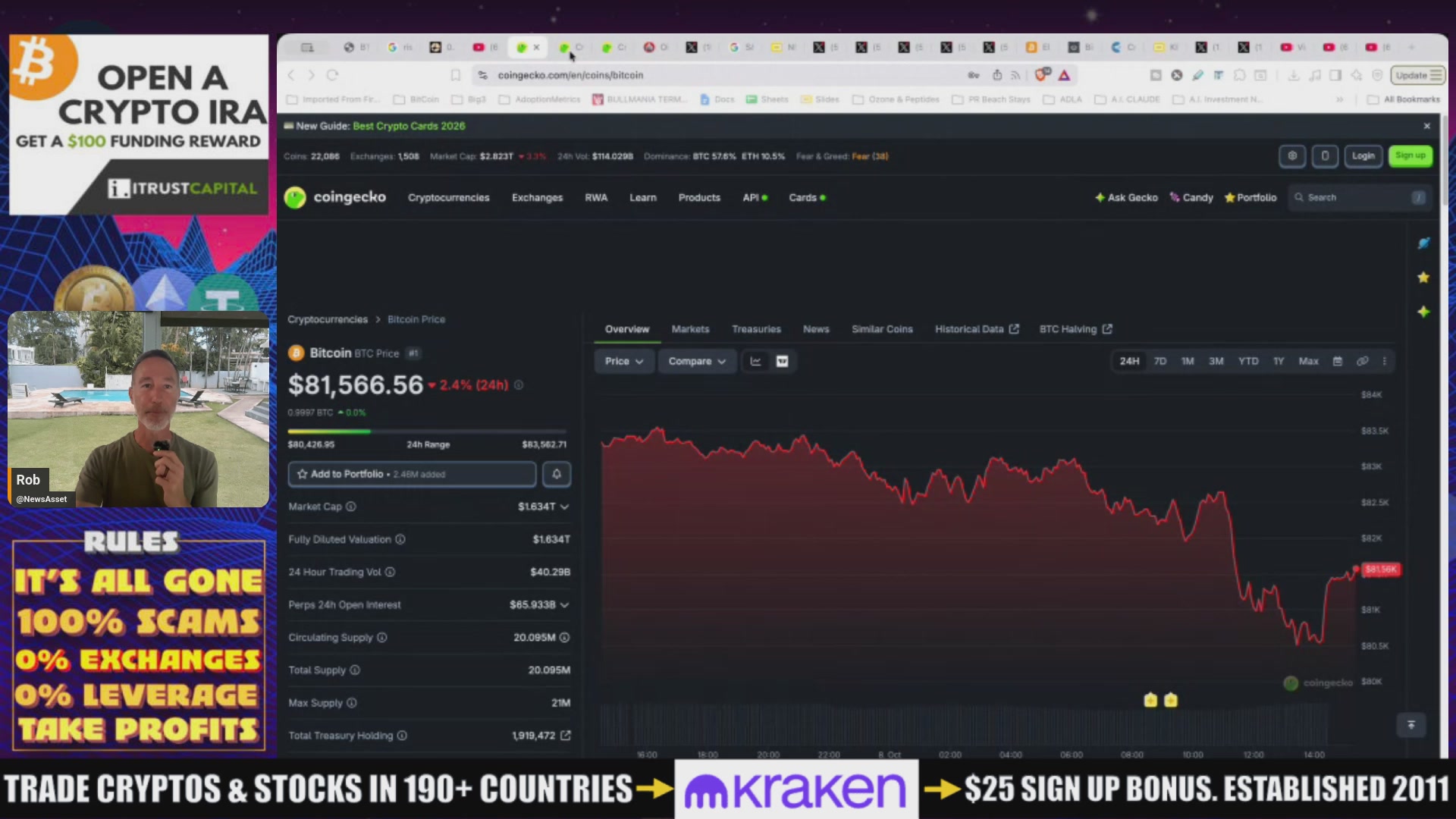Click the green Sign up button
Screen dimensions: 1456x819
1410,155
